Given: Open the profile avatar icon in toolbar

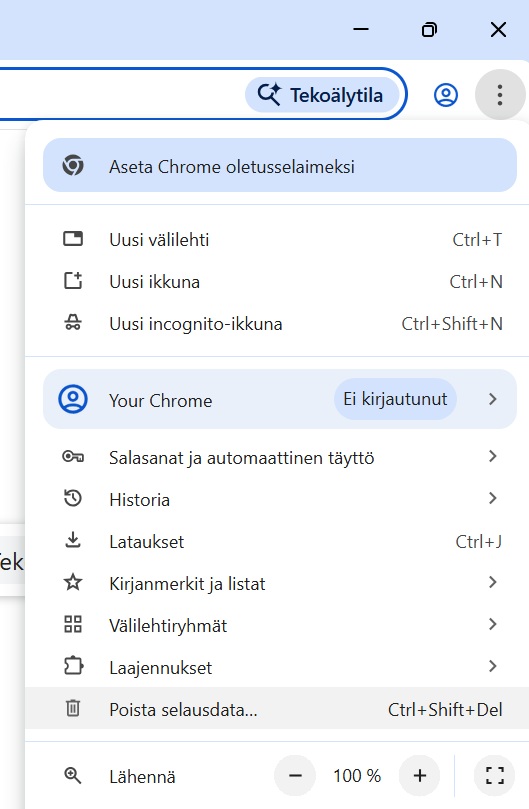Looking at the screenshot, I should 445,95.
